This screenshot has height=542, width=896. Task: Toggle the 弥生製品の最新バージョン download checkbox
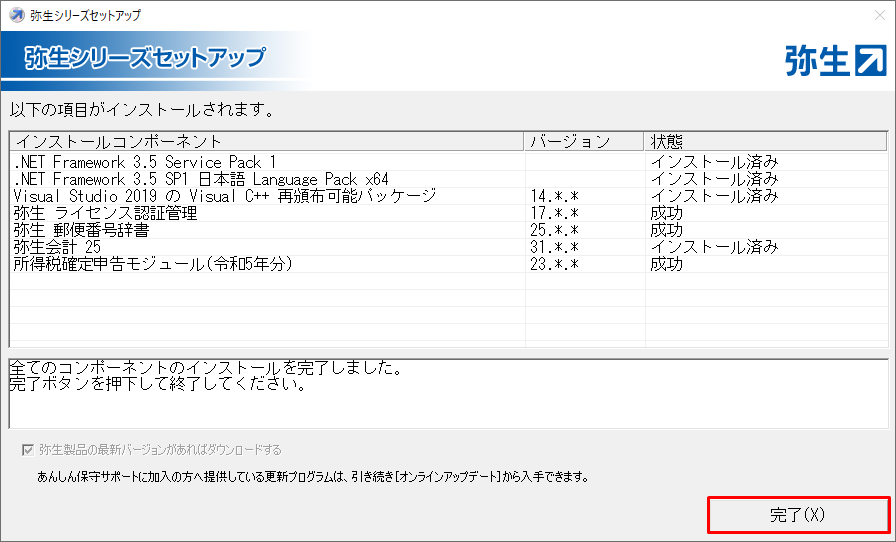27,450
